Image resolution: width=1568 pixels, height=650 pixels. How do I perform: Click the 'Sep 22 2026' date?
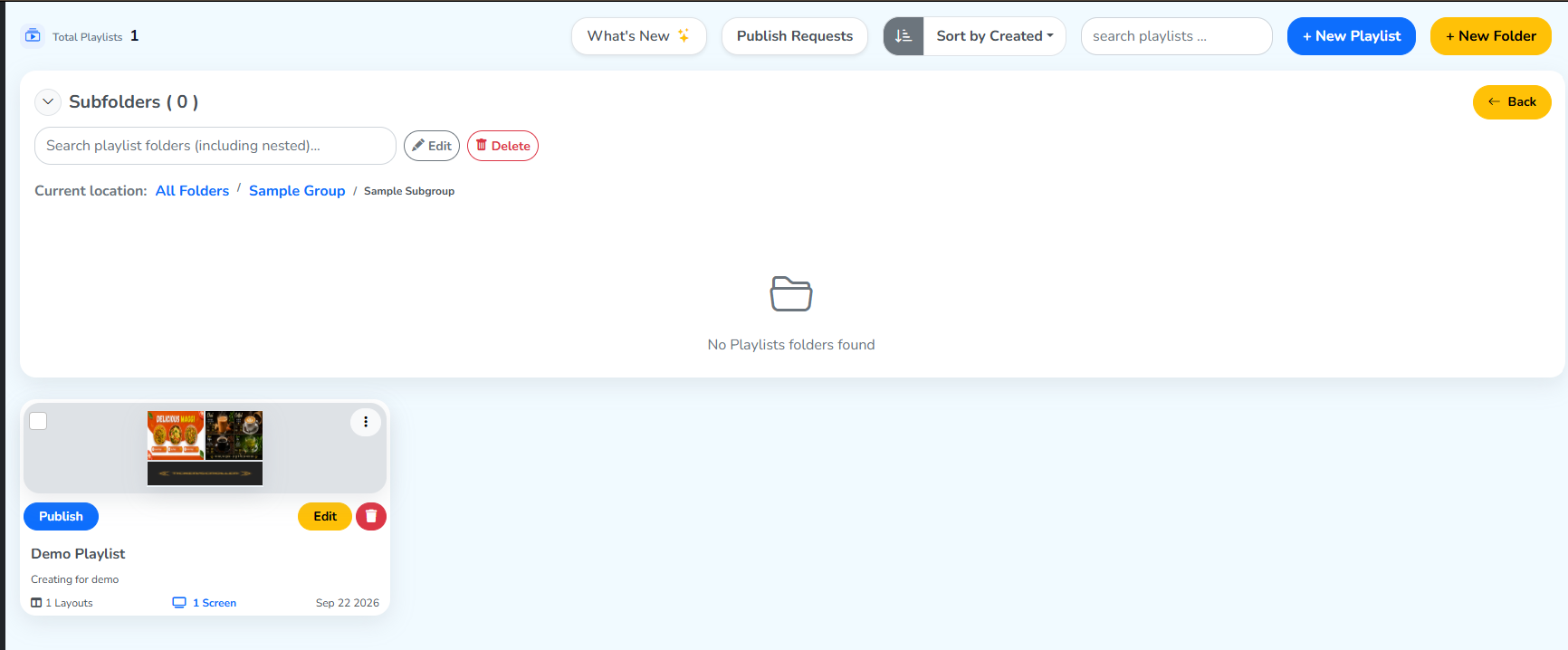pos(348,603)
